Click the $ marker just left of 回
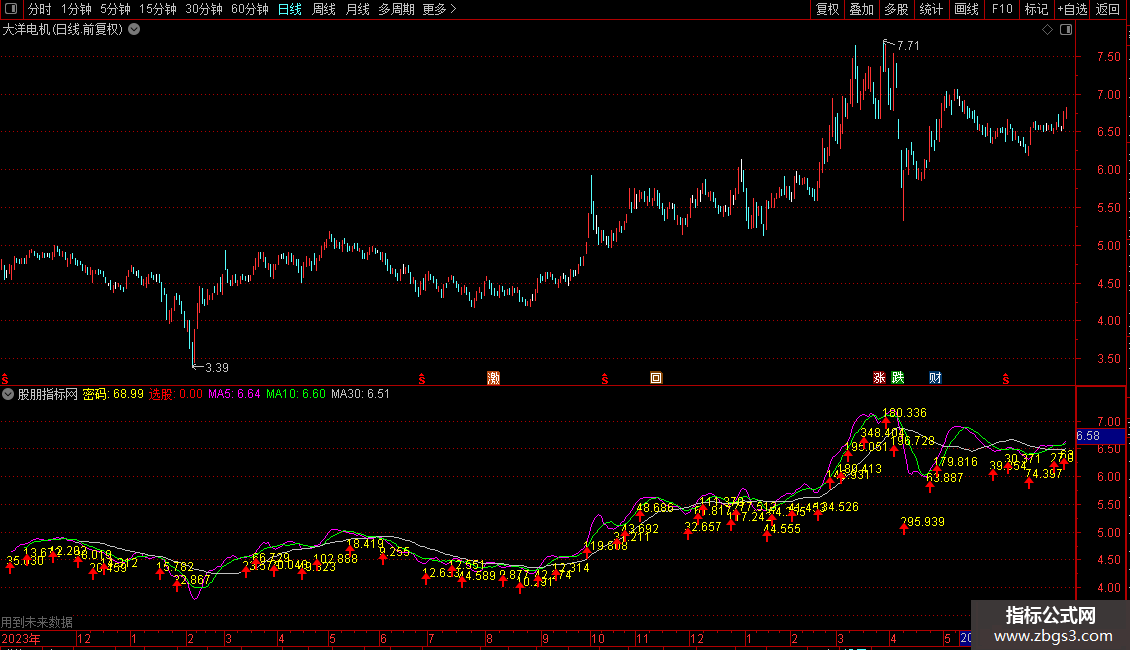Image resolution: width=1130 pixels, height=650 pixels. pos(605,379)
